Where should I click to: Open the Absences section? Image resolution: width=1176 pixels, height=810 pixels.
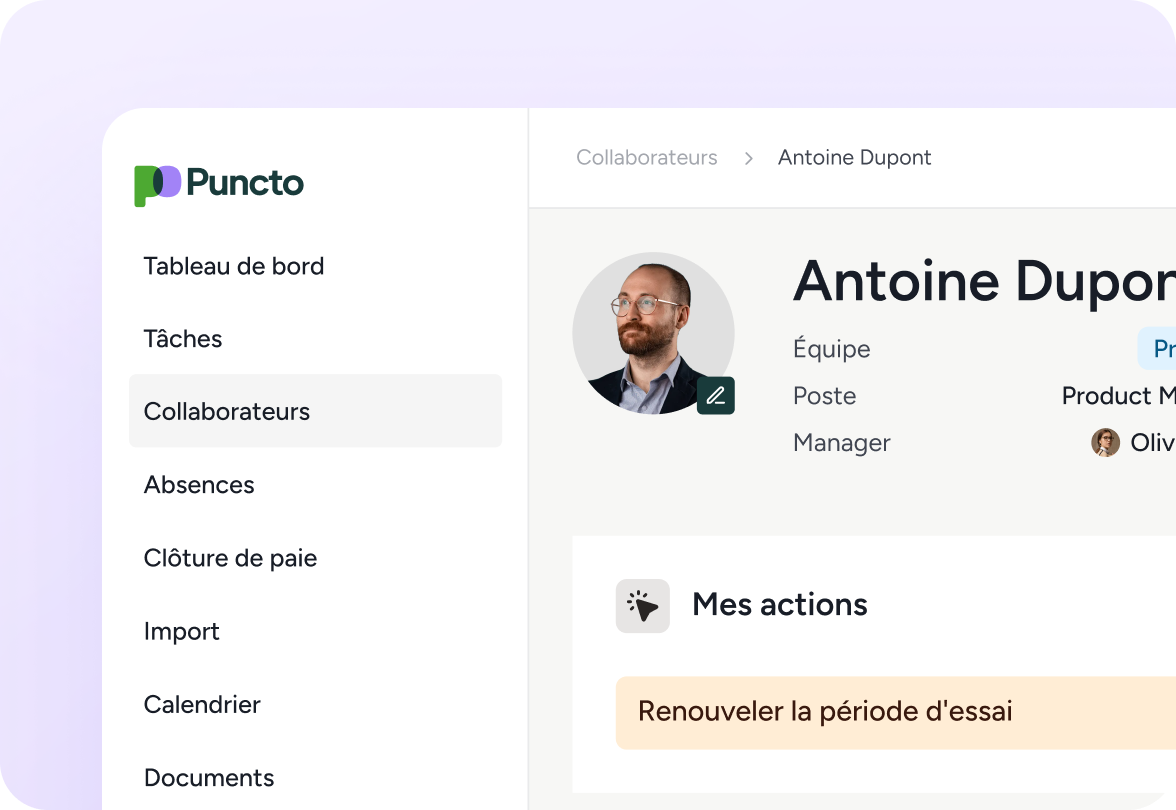click(199, 485)
